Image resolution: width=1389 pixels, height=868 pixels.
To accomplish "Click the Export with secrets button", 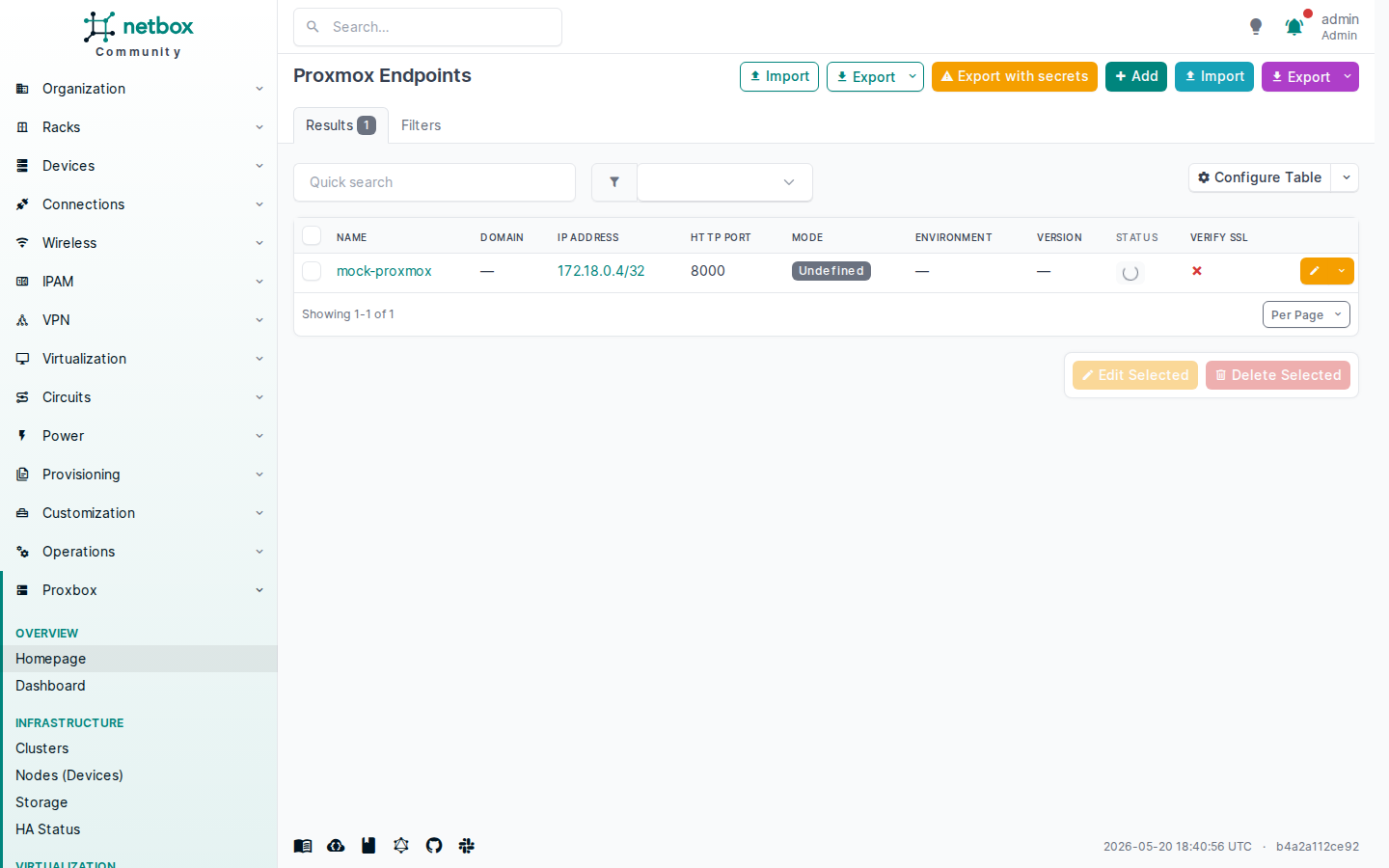I will 1015,76.
